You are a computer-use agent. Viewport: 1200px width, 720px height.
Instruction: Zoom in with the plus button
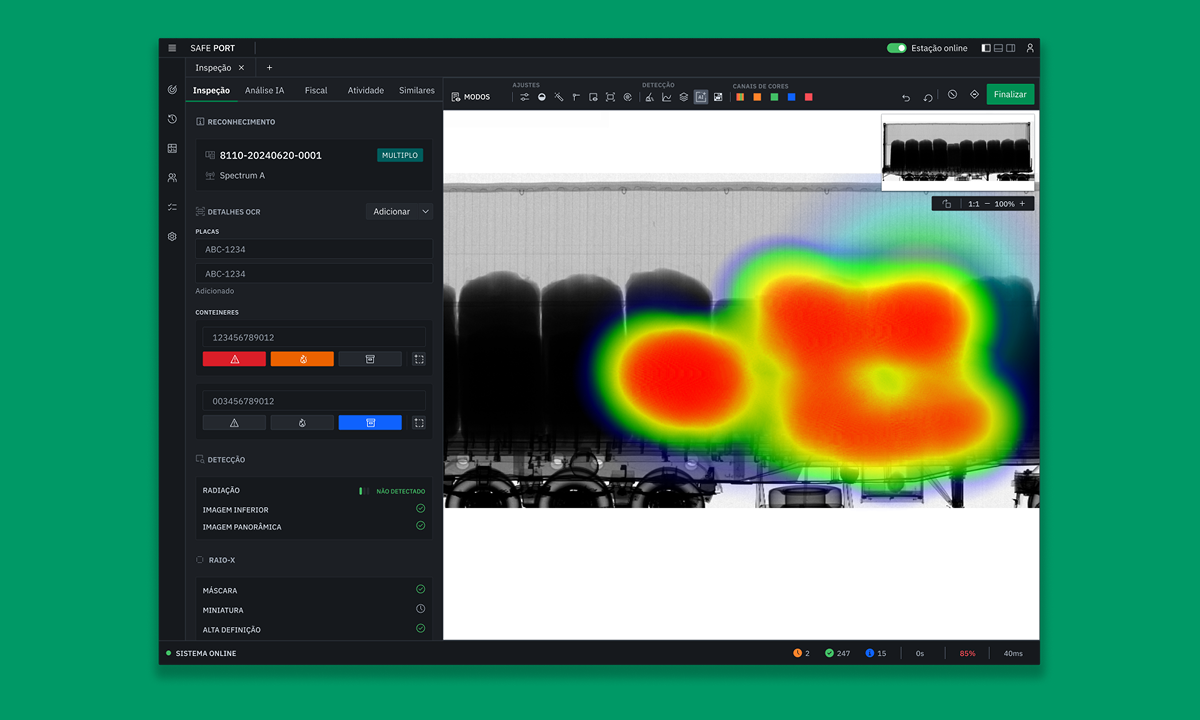[1022, 204]
